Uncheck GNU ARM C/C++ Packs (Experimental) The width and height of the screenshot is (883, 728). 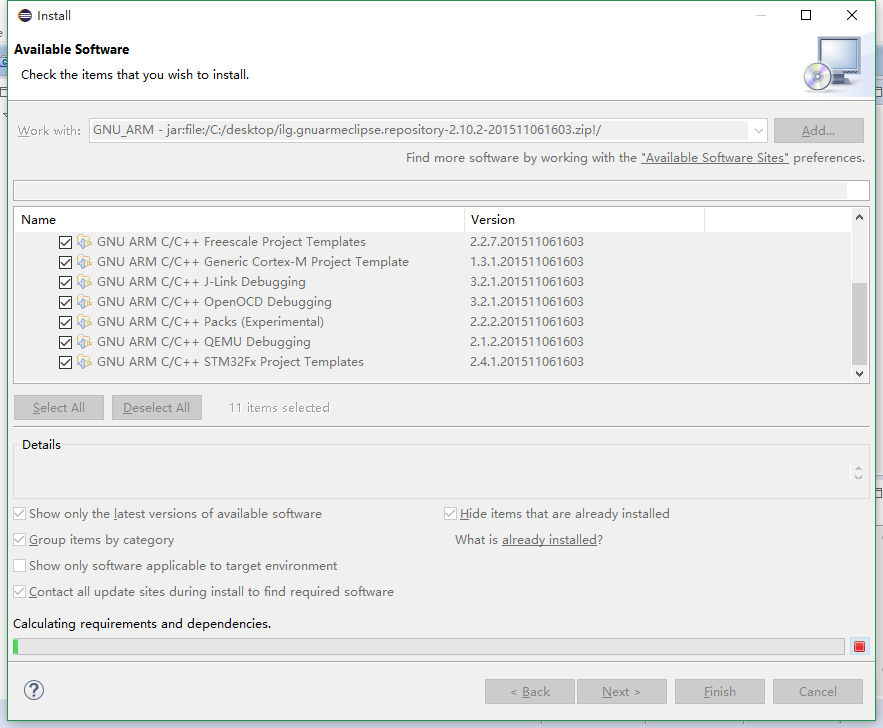(65, 321)
